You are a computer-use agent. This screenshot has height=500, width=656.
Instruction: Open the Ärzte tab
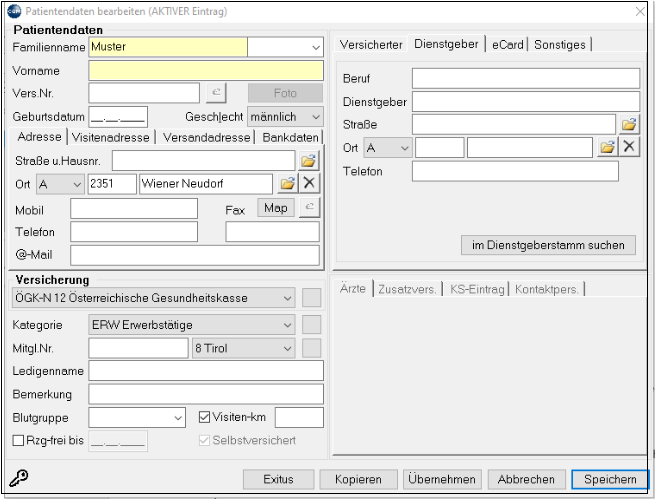pos(353,288)
